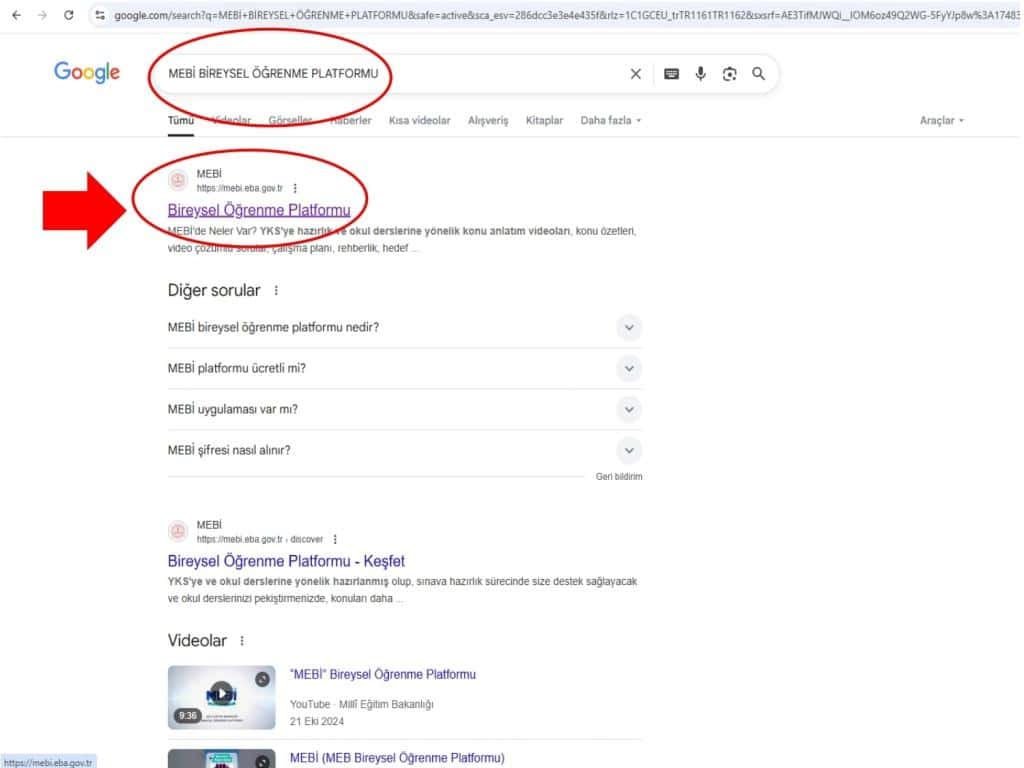The height and width of the screenshot is (768, 1024).
Task: Switch to the Kısa videolar tab
Action: point(419,120)
